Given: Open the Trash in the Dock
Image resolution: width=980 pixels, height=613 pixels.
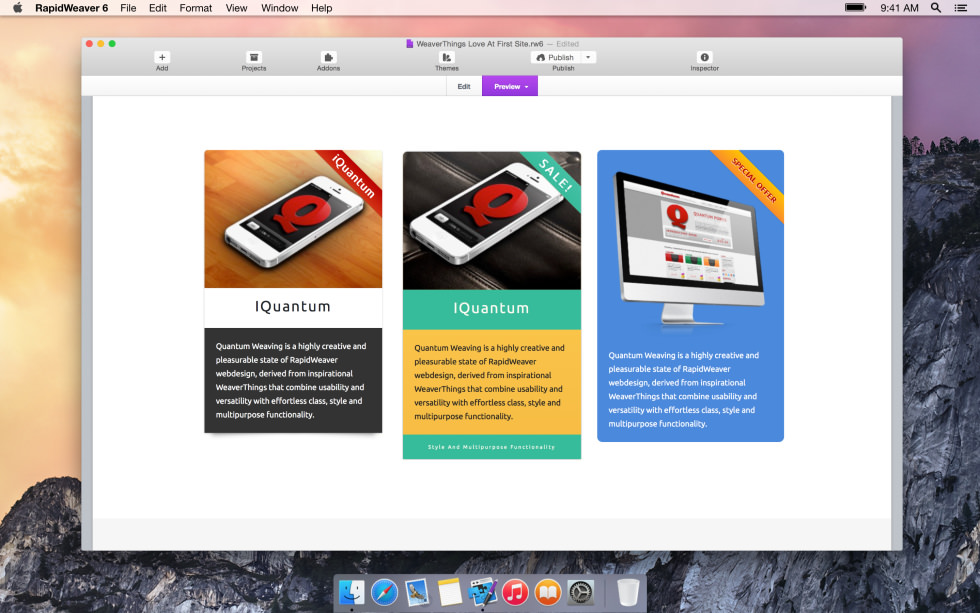Looking at the screenshot, I should 628,592.
